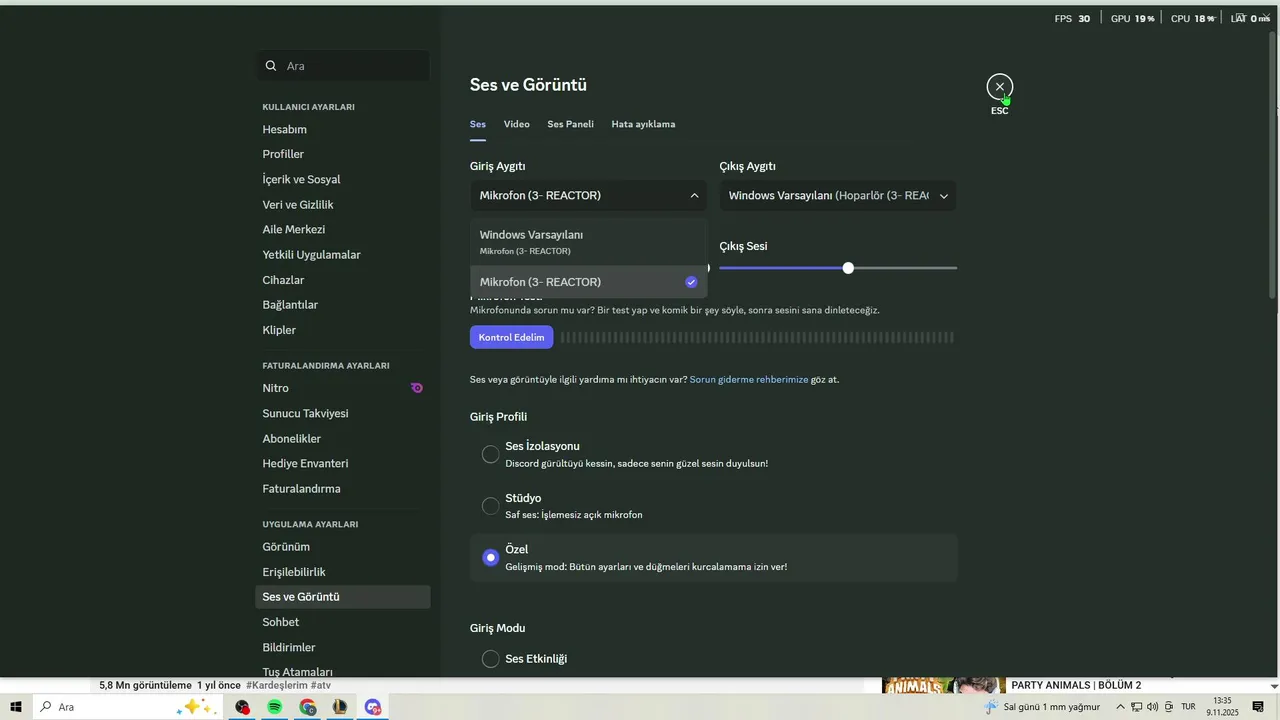Open PARTY ANIMALS video thumbnail in background browser
Screen dimensions: 1280x720
(x=944, y=685)
